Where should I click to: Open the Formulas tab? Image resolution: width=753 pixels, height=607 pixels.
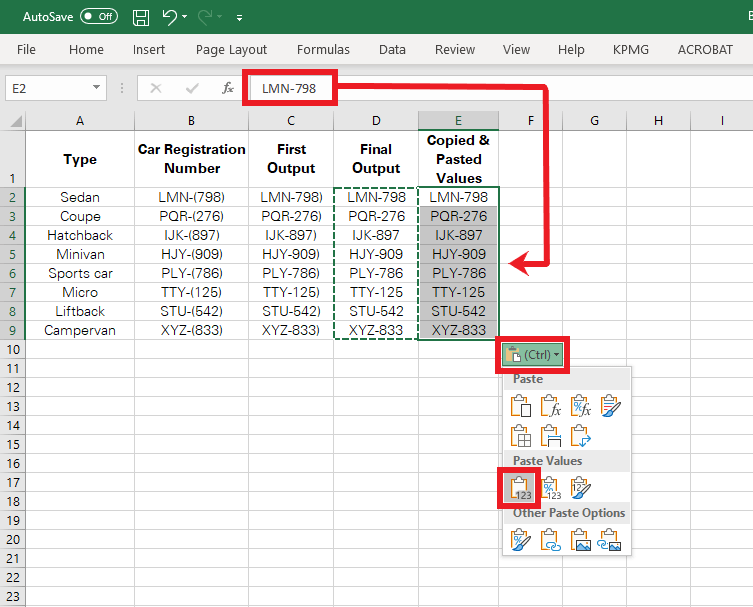tap(323, 49)
